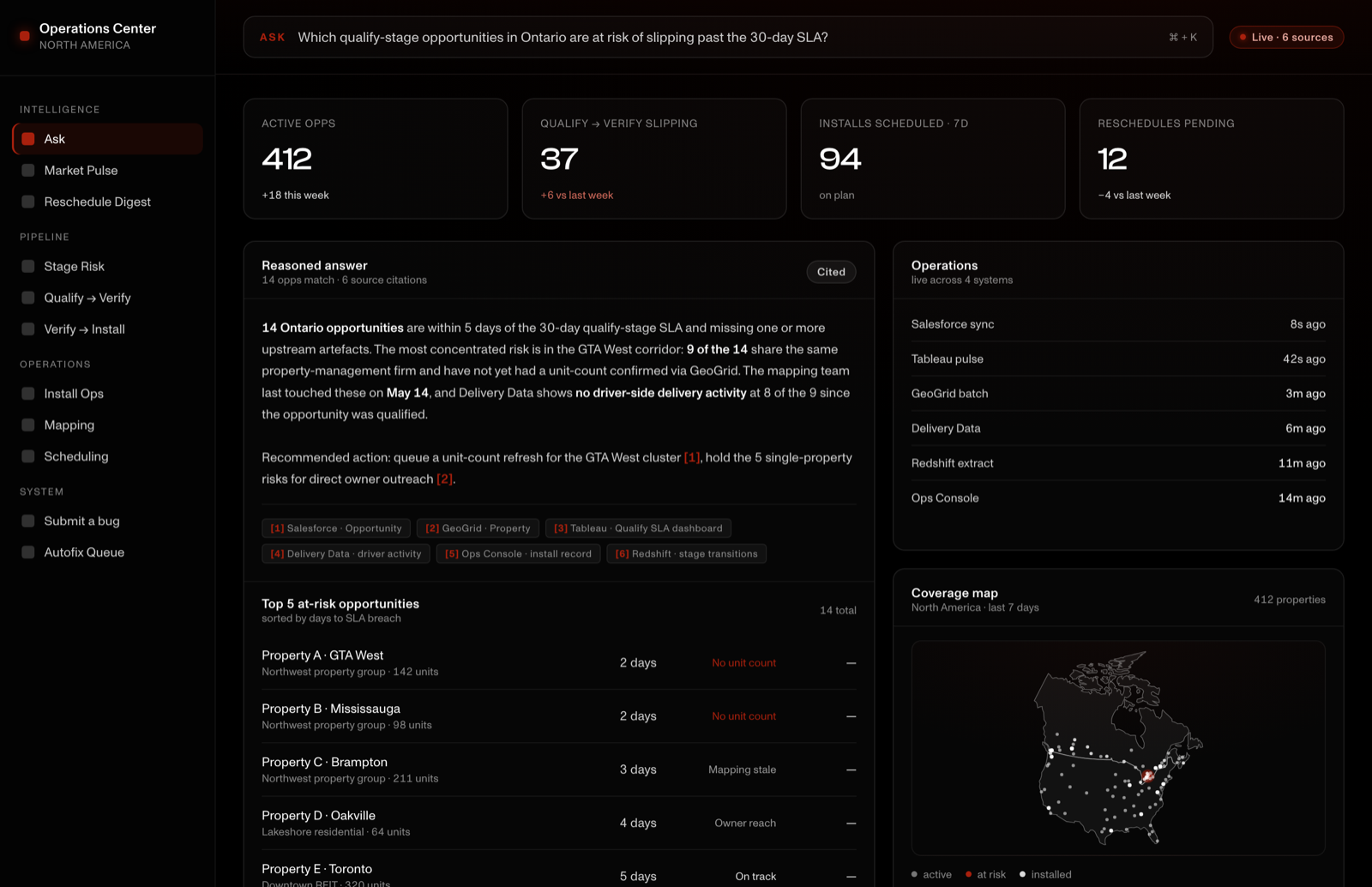The height and width of the screenshot is (887, 1372).
Task: Click the North America coverage map
Action: pyautogui.click(x=1118, y=748)
